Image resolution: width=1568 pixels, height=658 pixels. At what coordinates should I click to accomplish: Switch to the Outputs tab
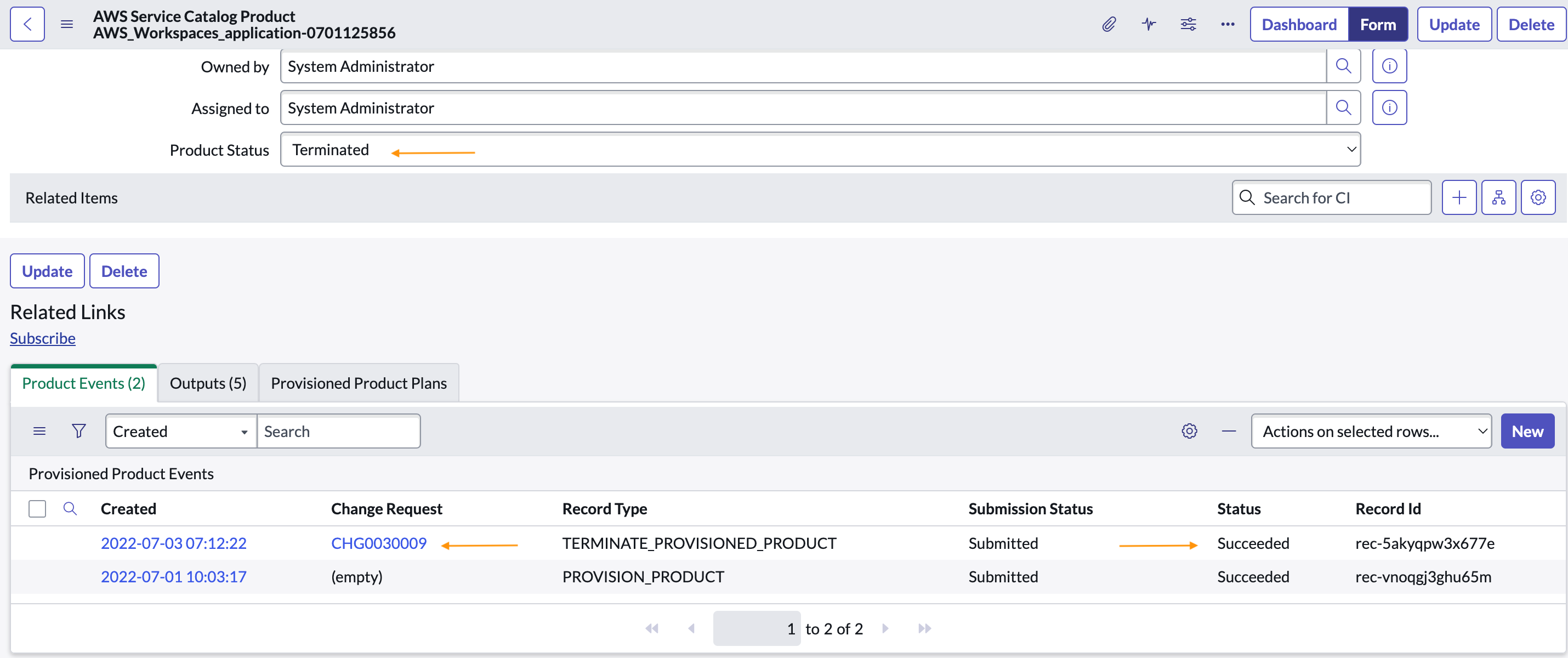[x=208, y=382]
